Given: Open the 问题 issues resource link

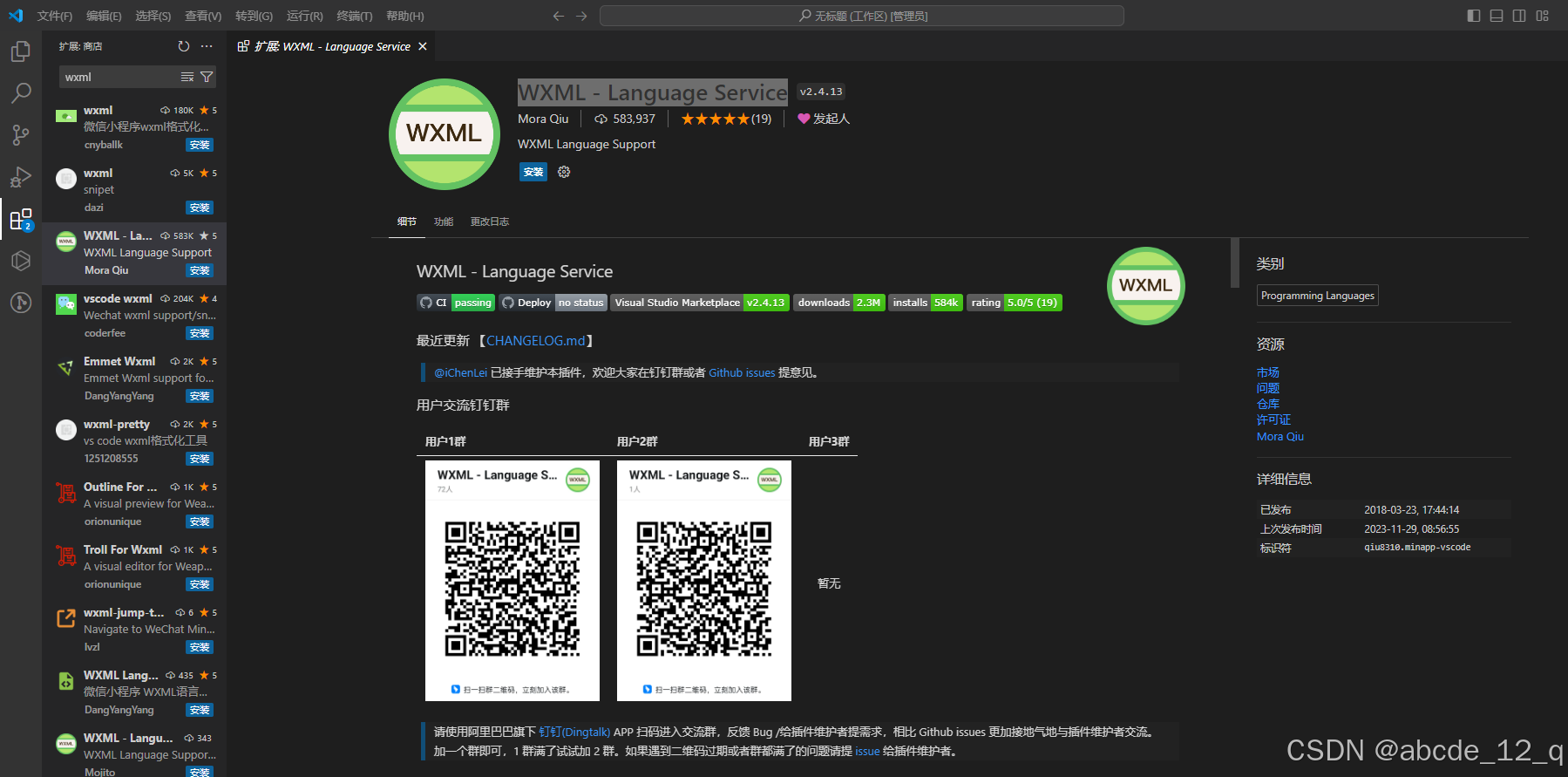Looking at the screenshot, I should [x=1268, y=388].
